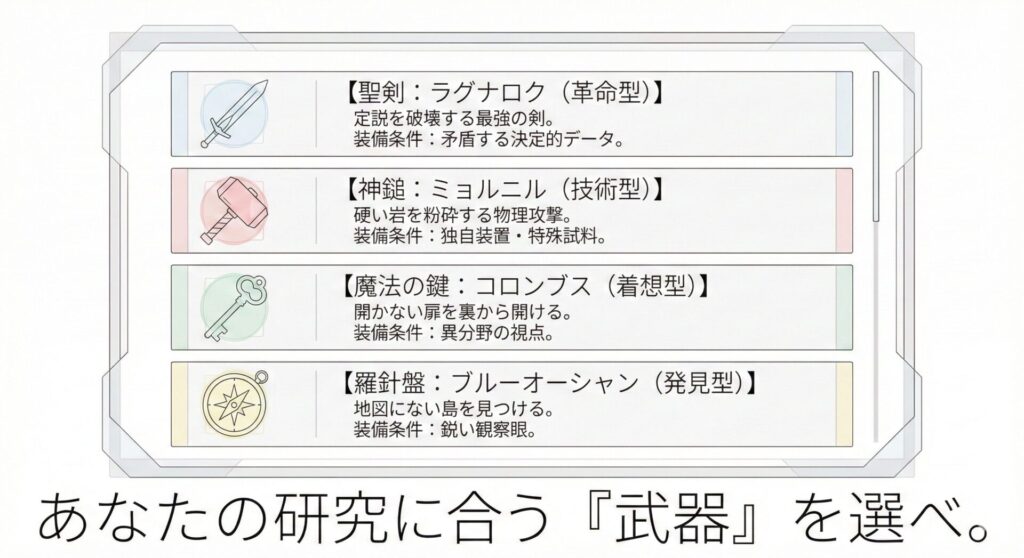Viewport: 1024px width, 558px height.
Task: Click the caption あなたの研究に合う『武器』を選べ。
Action: (512, 520)
